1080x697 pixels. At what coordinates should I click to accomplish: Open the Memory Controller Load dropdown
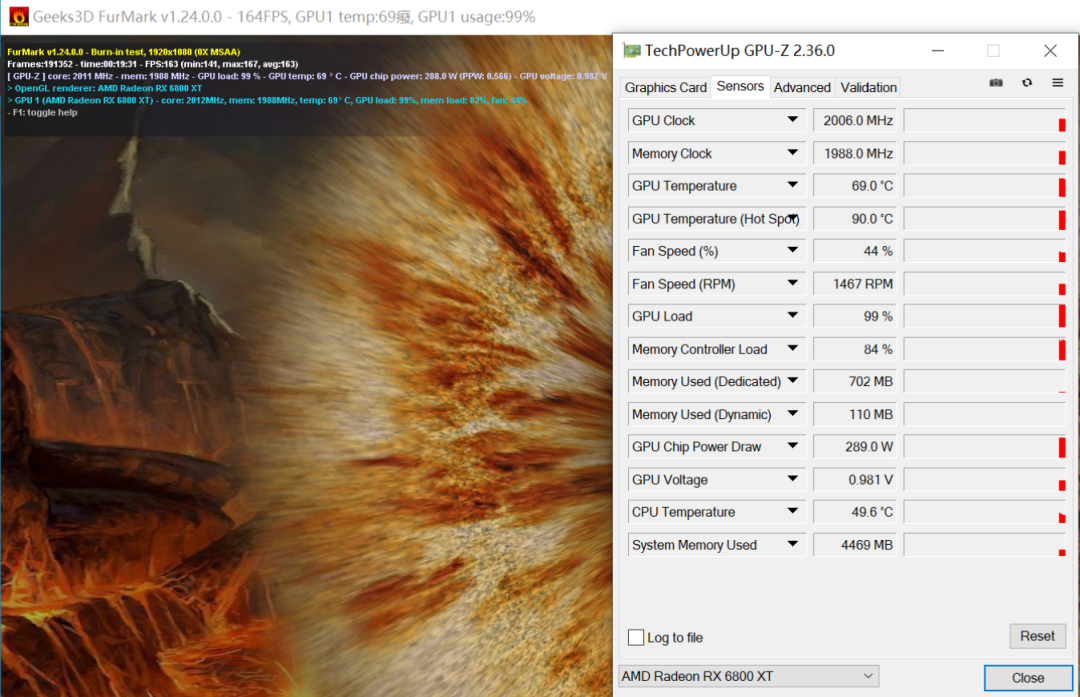(793, 348)
